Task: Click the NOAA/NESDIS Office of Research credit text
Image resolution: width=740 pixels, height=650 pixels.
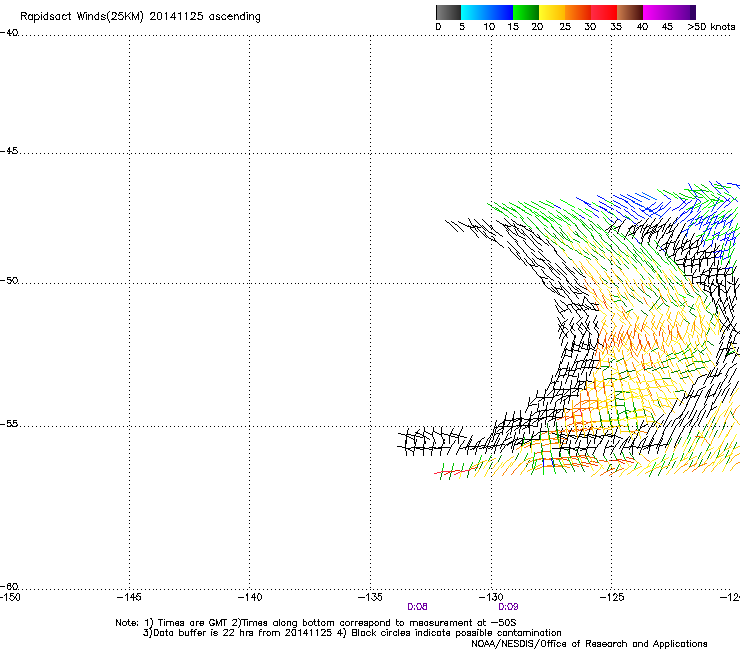Action: 589,644
